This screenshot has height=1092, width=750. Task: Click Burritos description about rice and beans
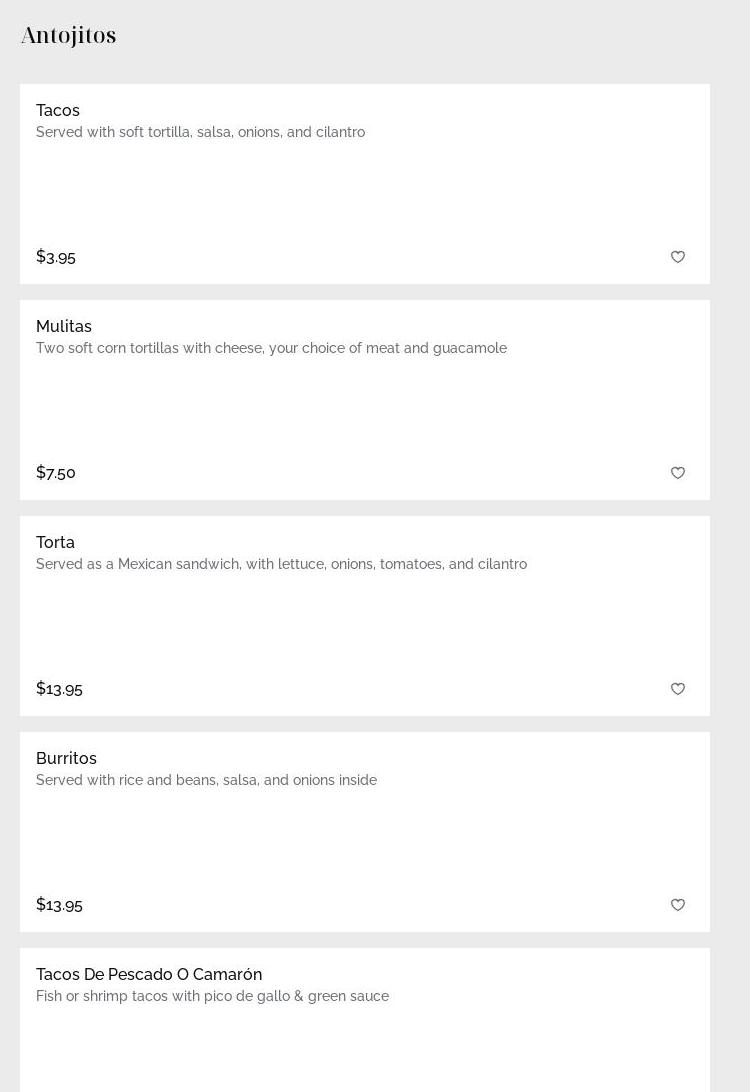(206, 781)
